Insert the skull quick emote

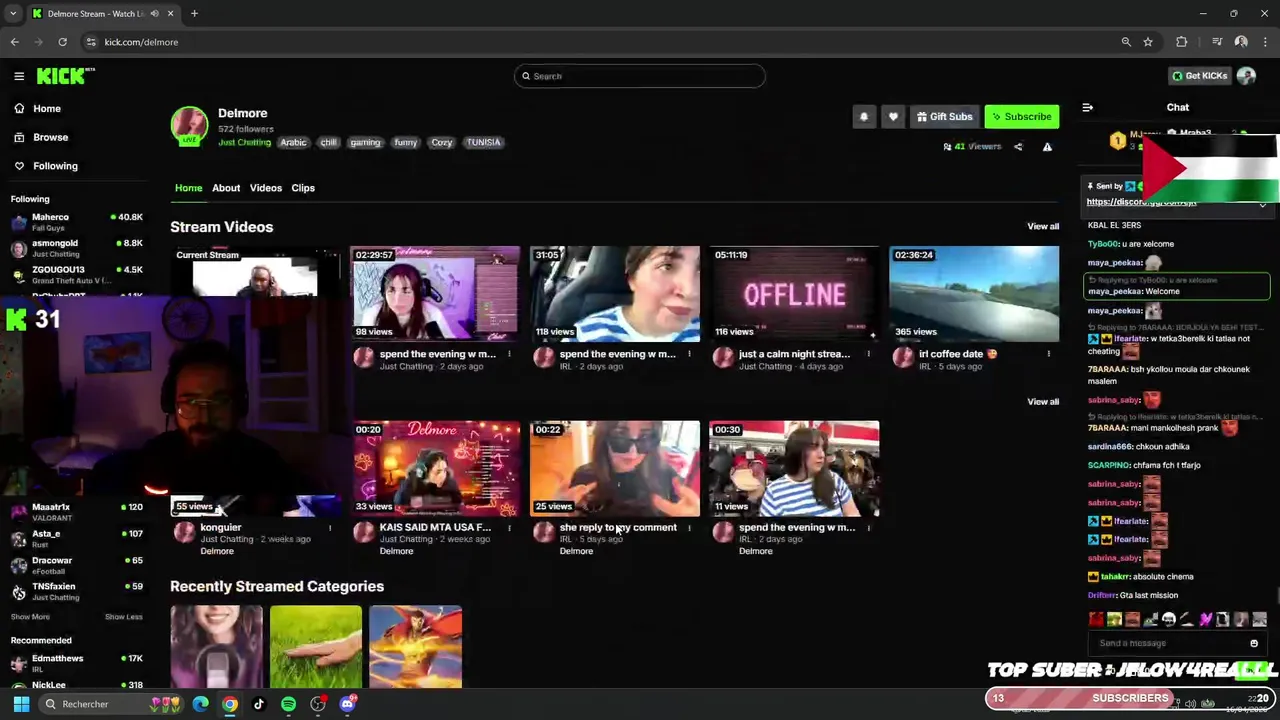click(x=1168, y=620)
